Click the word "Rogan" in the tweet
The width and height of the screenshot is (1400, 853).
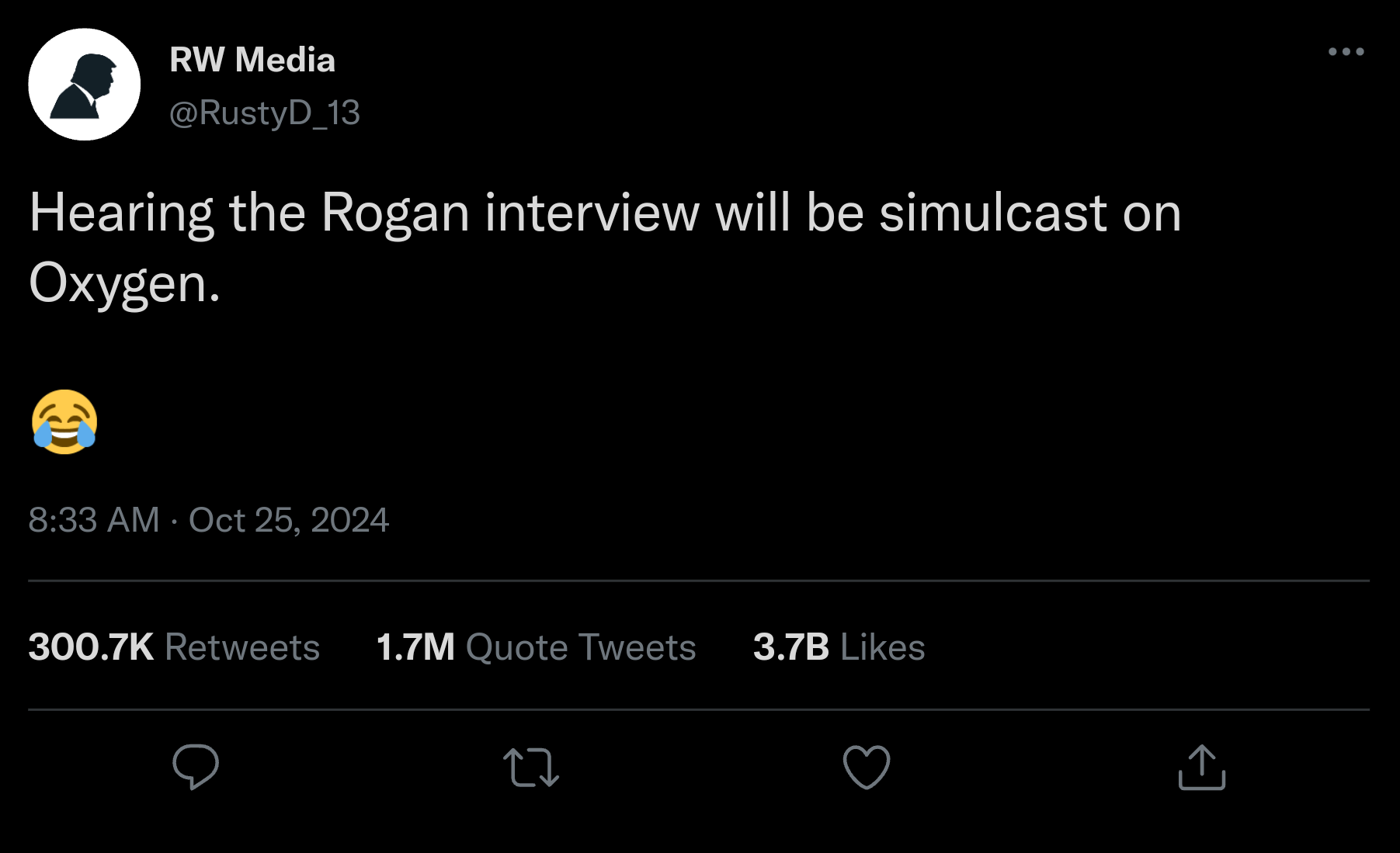395,213
